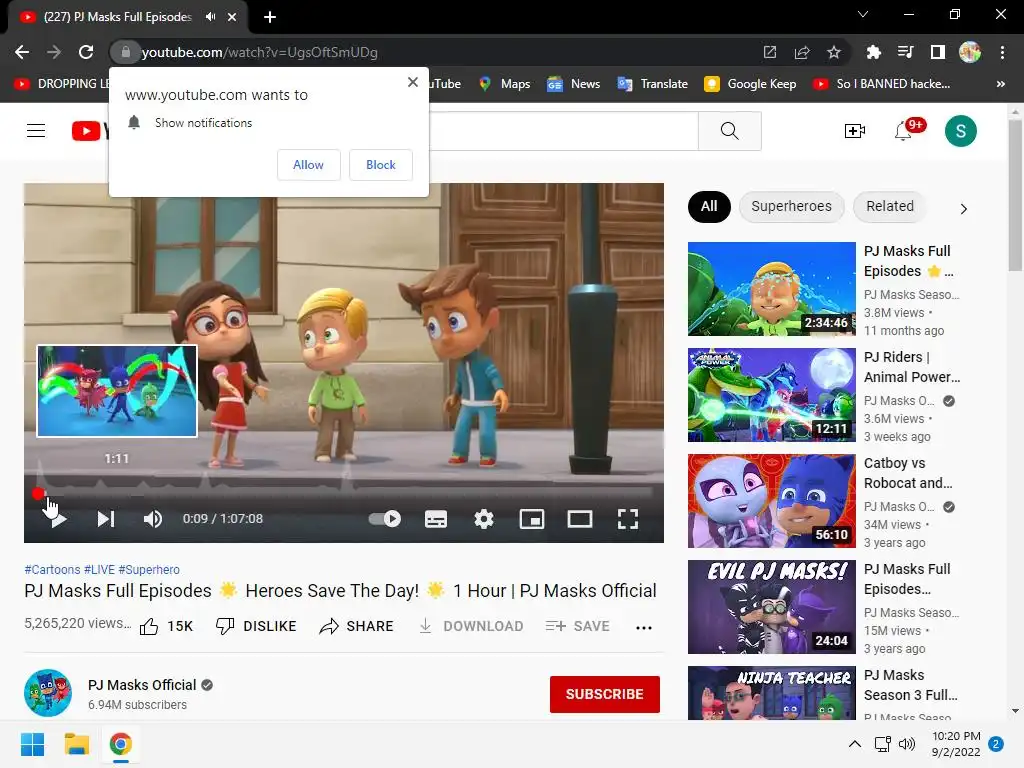
Task: Click the Create video camera icon
Action: click(855, 131)
